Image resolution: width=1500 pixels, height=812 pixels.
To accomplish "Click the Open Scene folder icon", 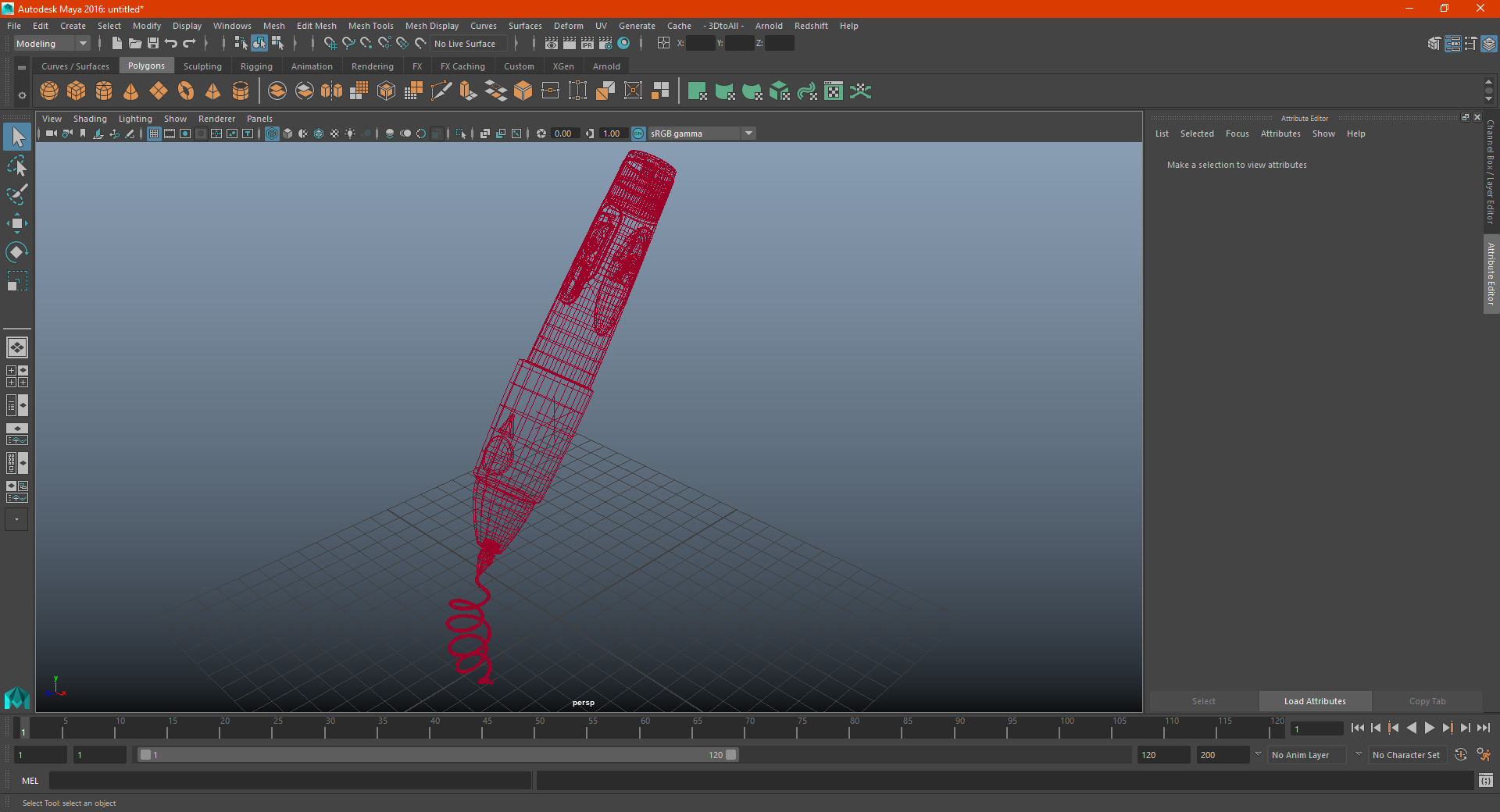I will [135, 44].
